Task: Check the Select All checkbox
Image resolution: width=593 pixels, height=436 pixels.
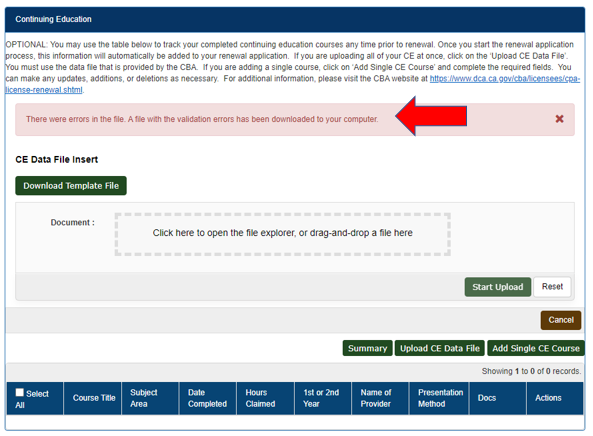Action: click(x=20, y=393)
